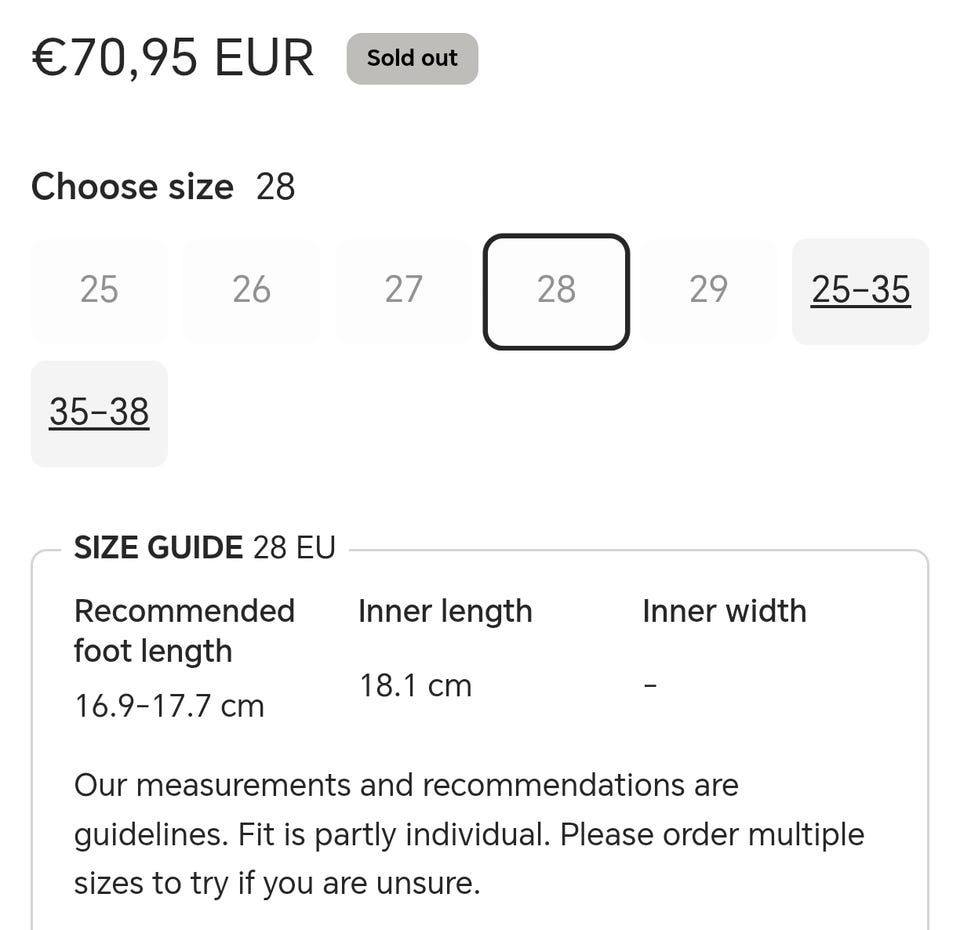Image resolution: width=960 pixels, height=930 pixels.
Task: Click the 18.1 cm inner length value
Action: (x=415, y=686)
